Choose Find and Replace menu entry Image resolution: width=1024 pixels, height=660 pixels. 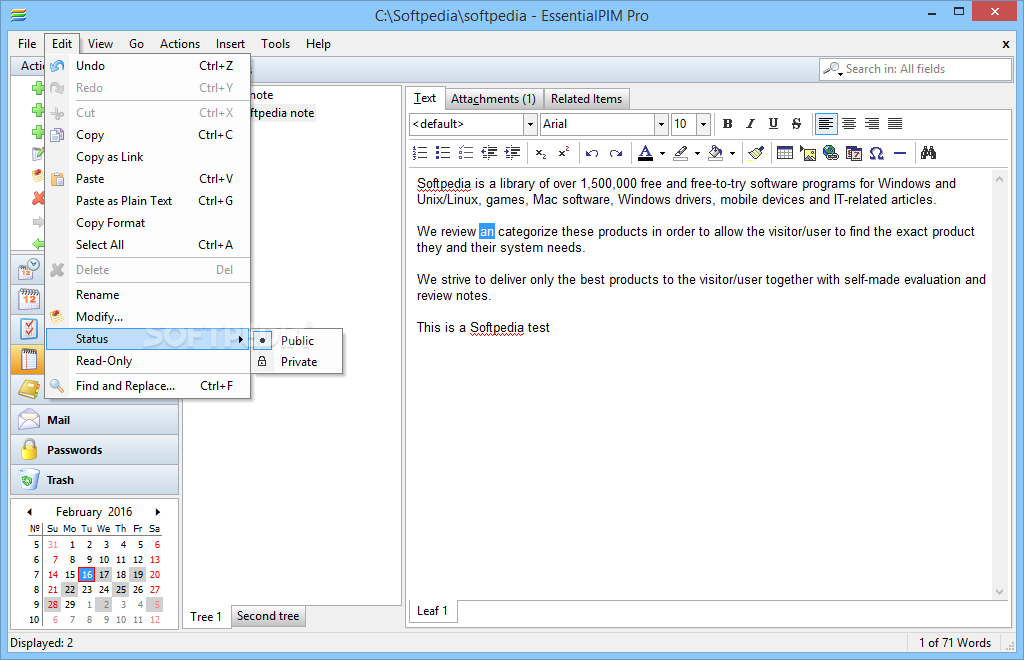click(x=148, y=386)
